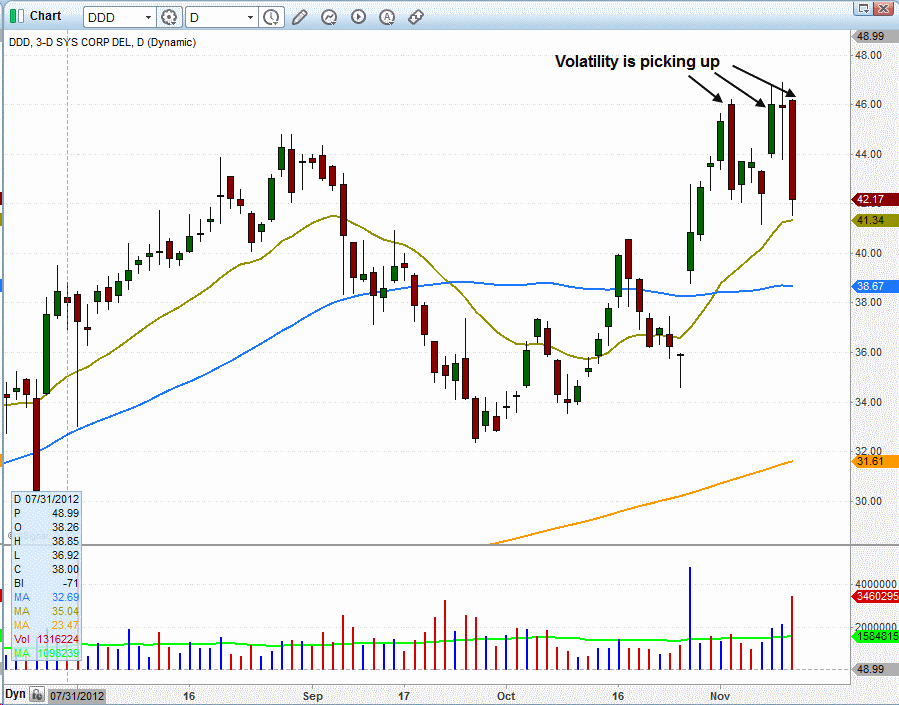Click the olive MA 35.04 row in data box

coord(46,611)
